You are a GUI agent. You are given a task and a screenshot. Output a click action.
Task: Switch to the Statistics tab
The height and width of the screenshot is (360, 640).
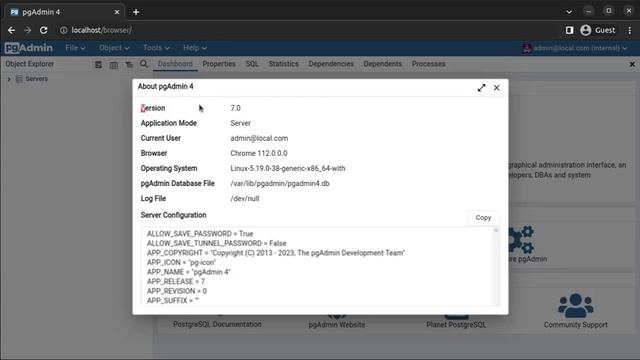pos(283,64)
